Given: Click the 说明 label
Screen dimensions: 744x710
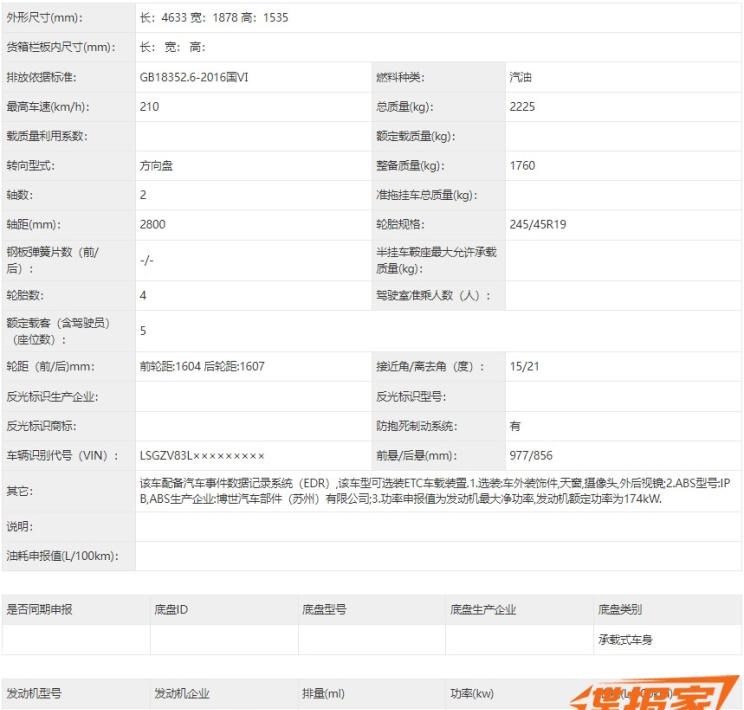Looking at the screenshot, I should tap(19, 526).
